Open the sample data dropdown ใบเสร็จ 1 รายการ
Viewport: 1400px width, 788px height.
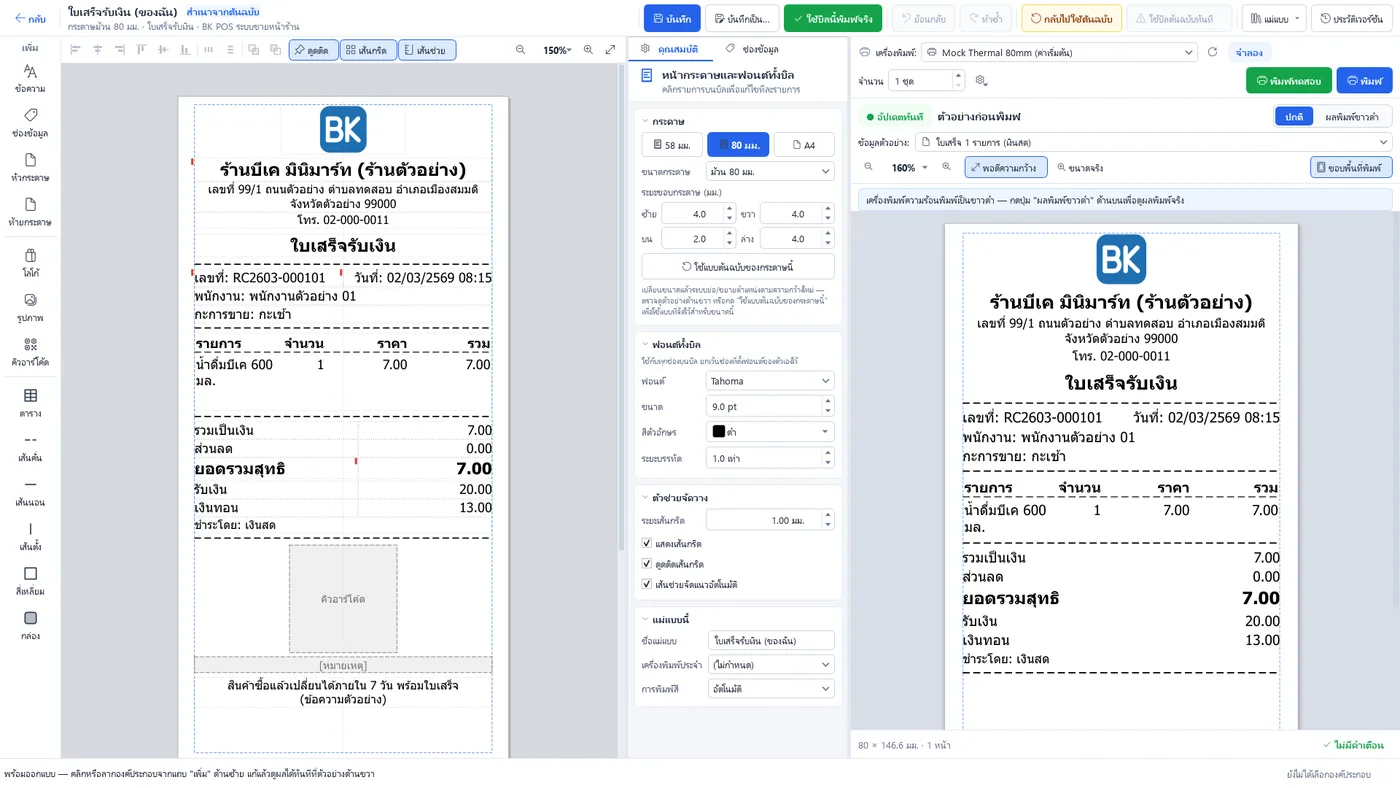tap(1154, 142)
